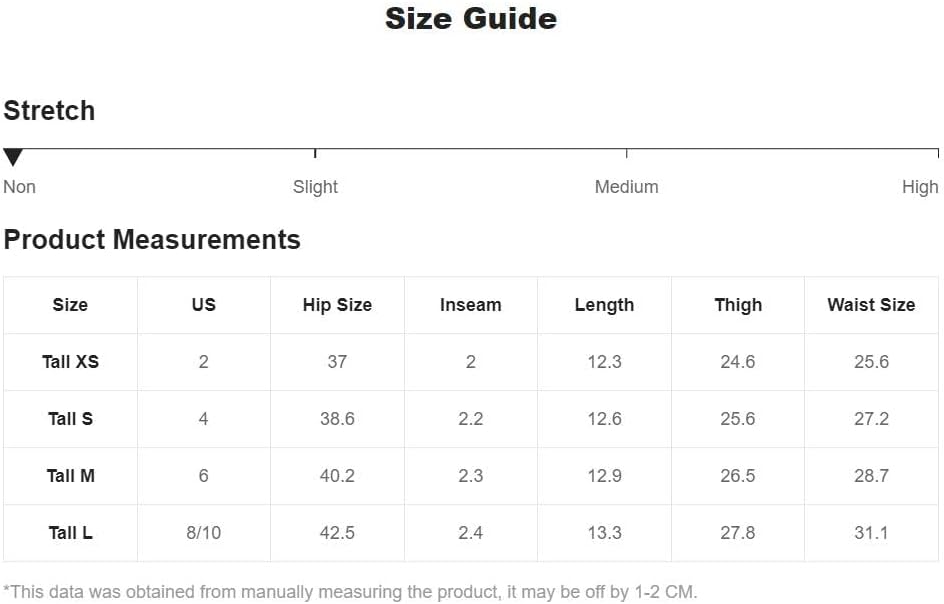The width and height of the screenshot is (944, 604).
Task: Click the Size Guide title
Action: [471, 19]
